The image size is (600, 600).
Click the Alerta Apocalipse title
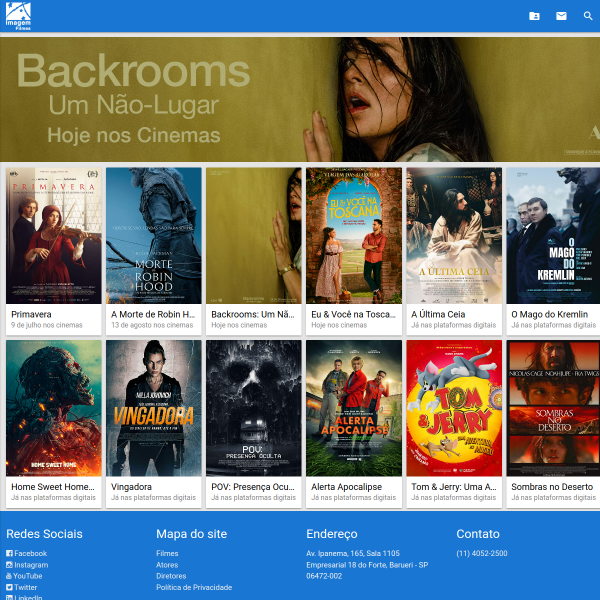(347, 487)
